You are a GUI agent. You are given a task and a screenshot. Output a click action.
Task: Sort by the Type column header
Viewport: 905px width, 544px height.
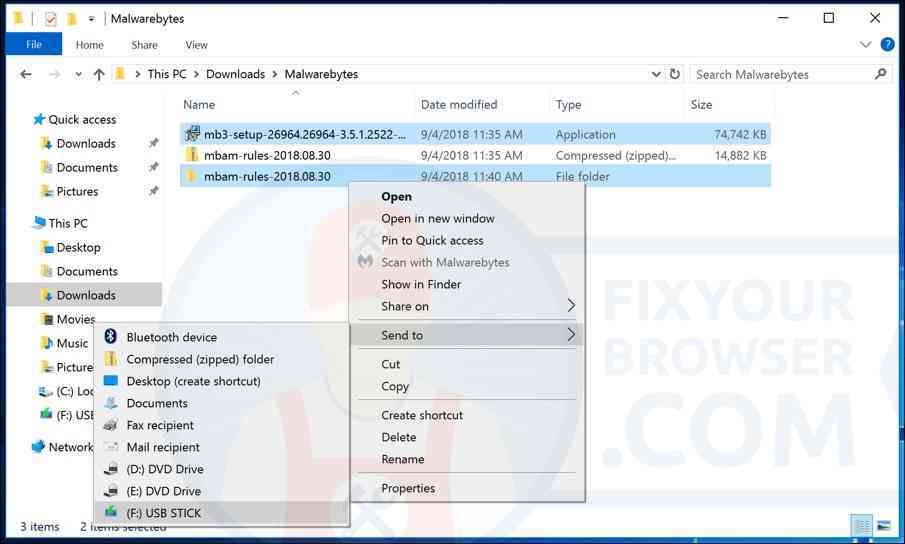(568, 104)
